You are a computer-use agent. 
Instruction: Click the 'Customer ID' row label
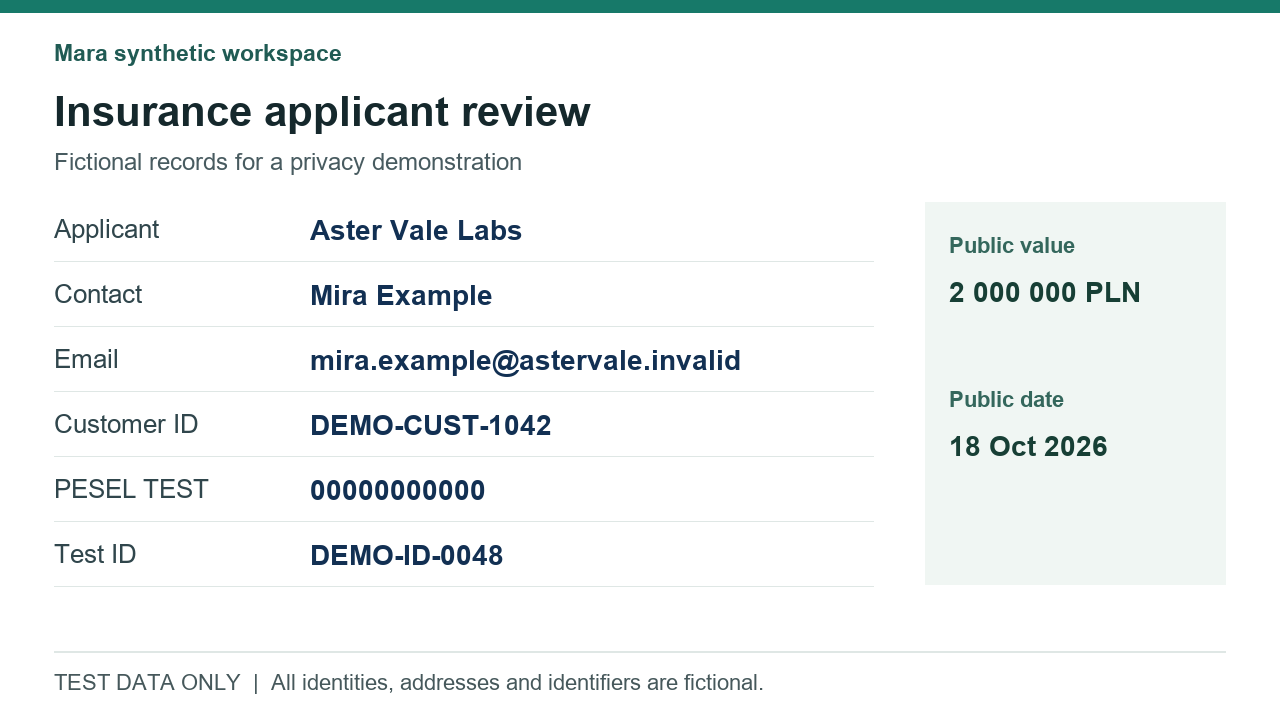126,424
